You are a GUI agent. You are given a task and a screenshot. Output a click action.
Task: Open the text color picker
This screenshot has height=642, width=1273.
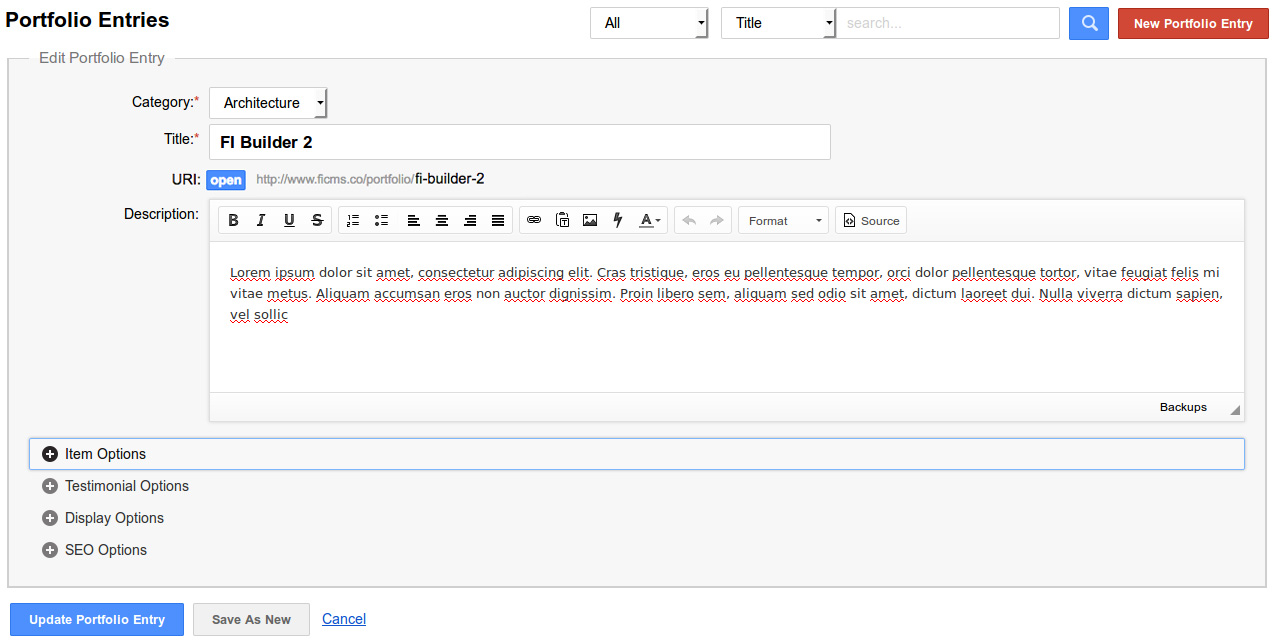(650, 221)
